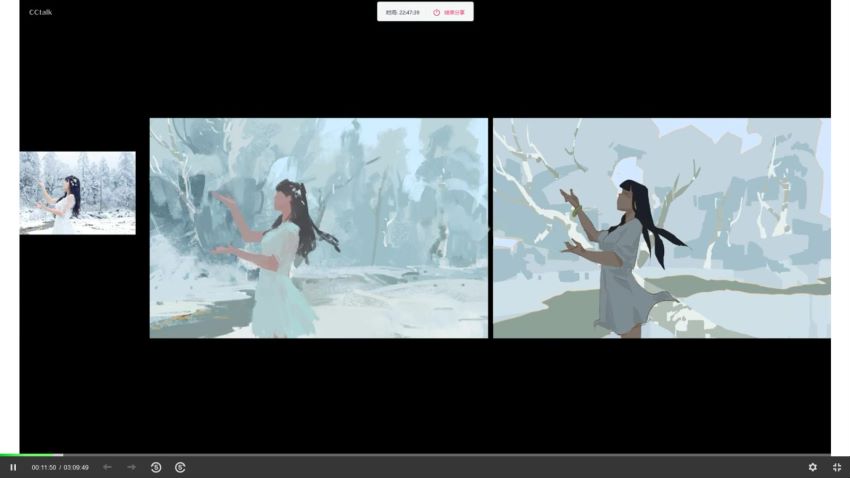The image size is (850, 478).
Task: Click the right flat-color blocked painting
Action: 662,228
